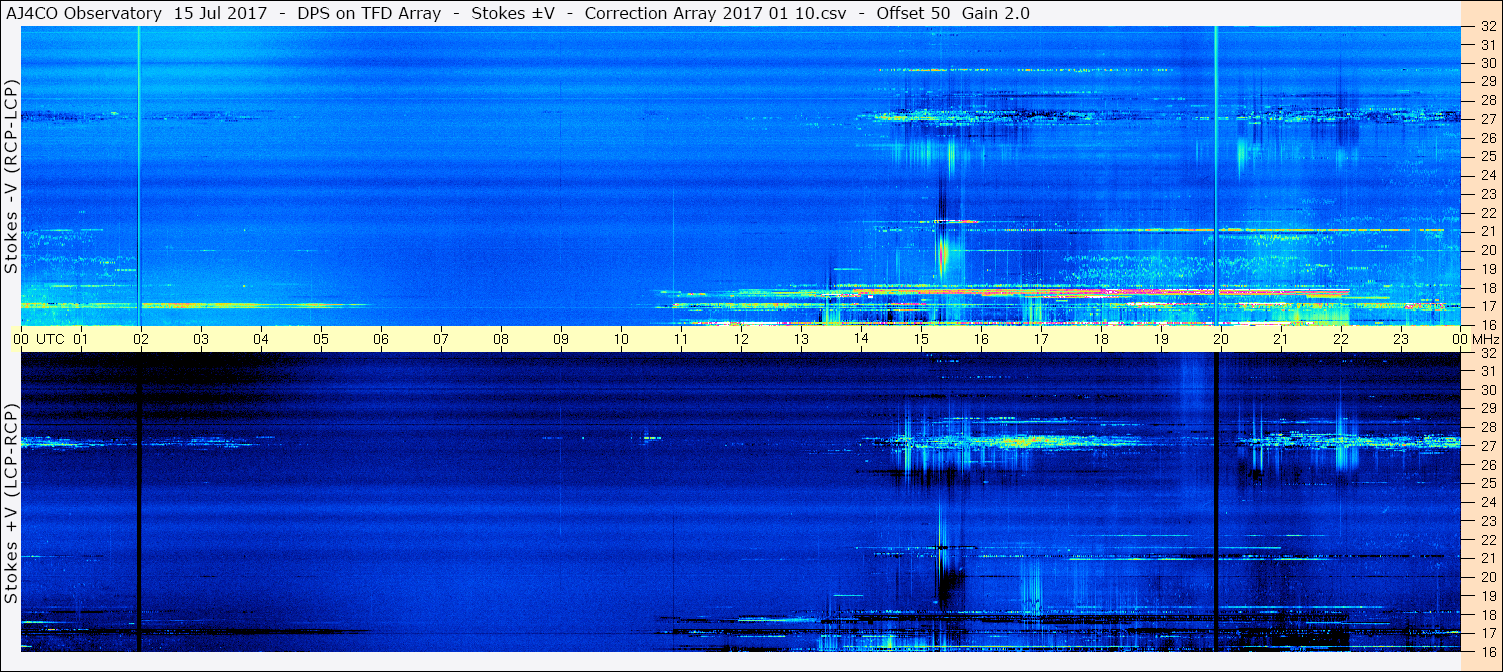
Task: Click hour label 03 on UTC time axis
Action: (x=201, y=339)
